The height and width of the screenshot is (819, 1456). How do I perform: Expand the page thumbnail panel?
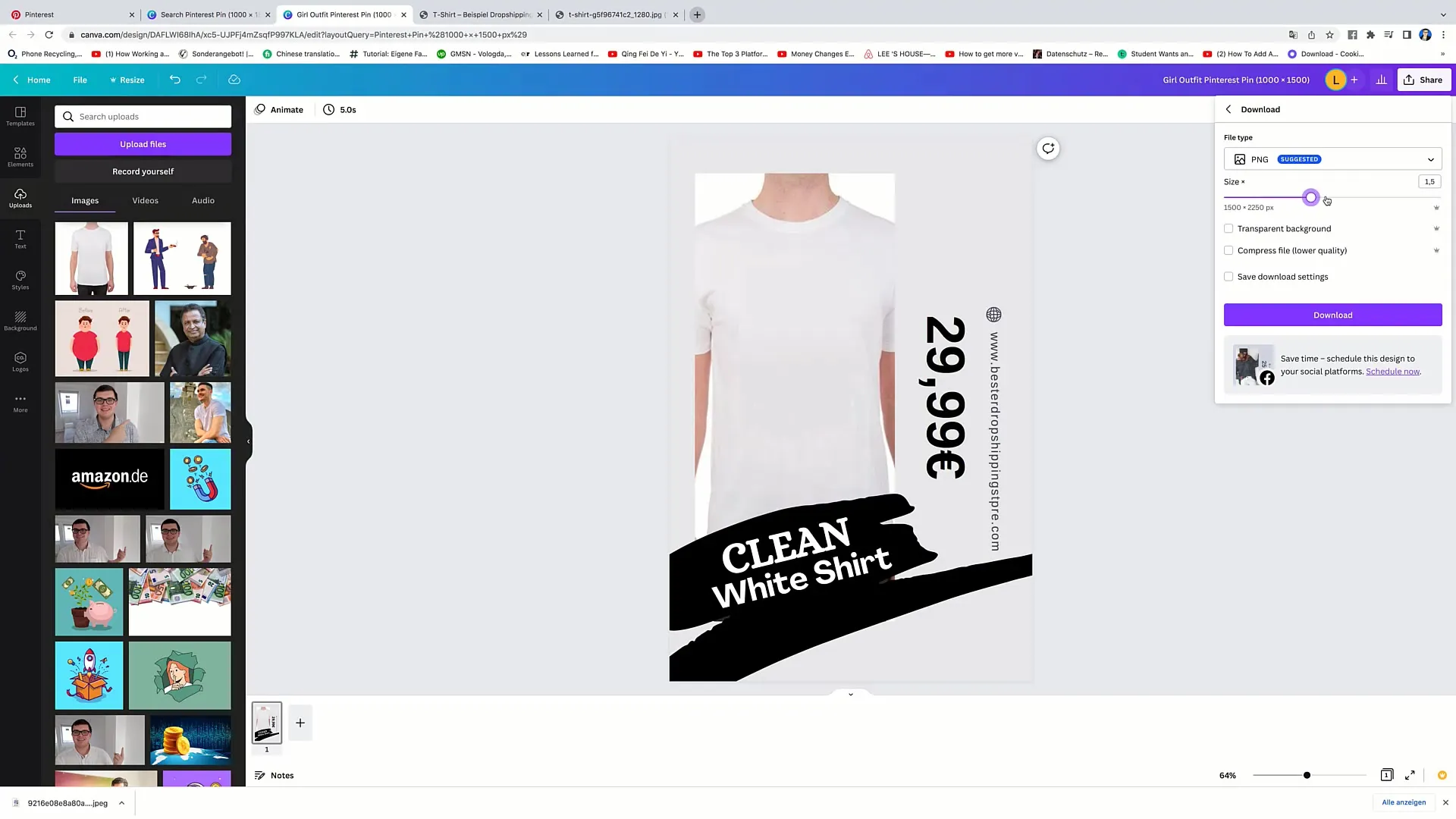(850, 693)
